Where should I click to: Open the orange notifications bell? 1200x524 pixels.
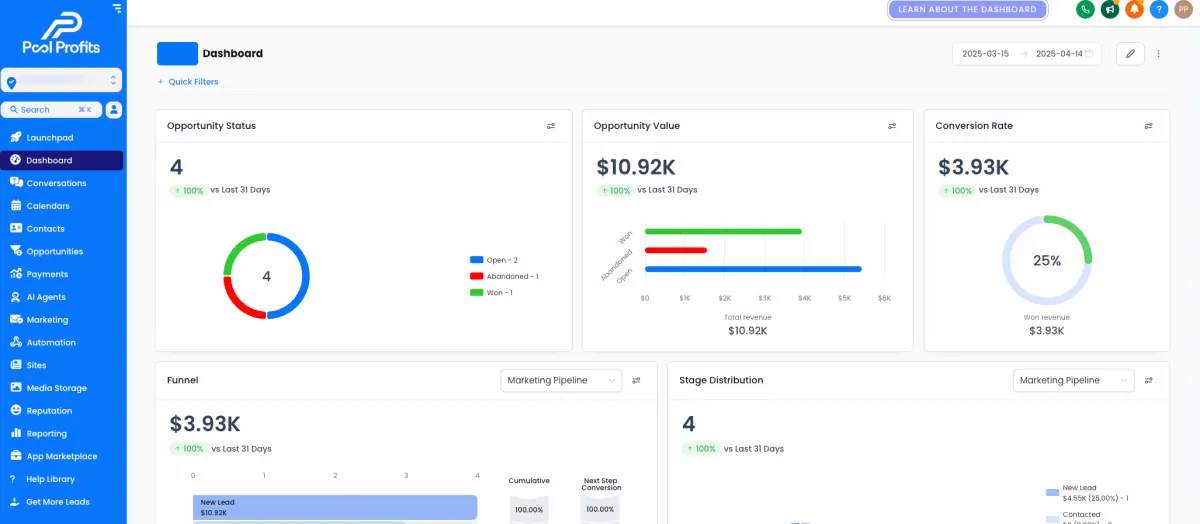coord(1134,9)
